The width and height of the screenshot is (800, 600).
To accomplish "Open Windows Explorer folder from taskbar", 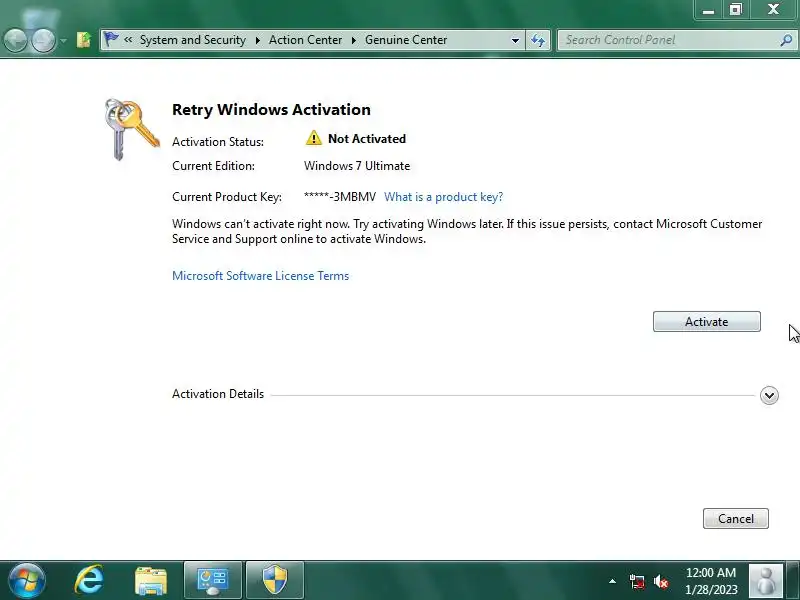I will [x=151, y=581].
